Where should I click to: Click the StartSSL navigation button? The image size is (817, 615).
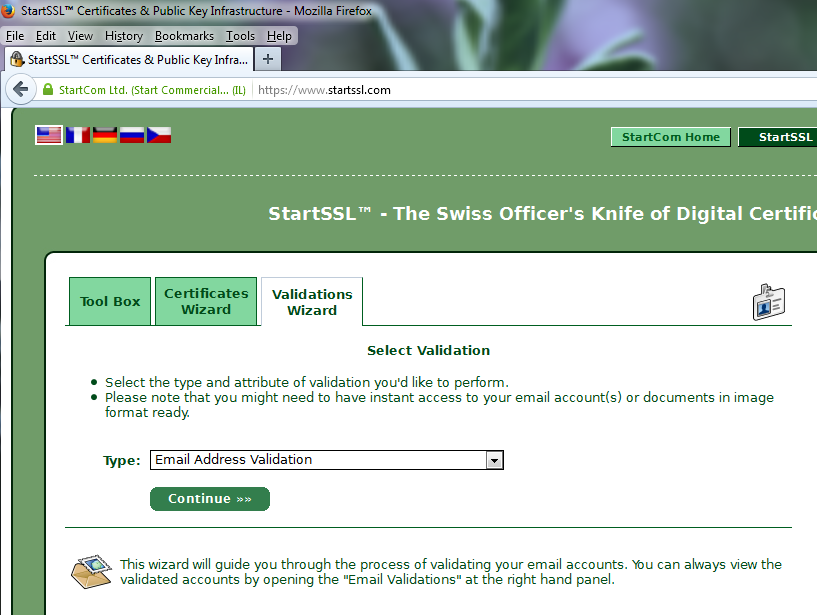coord(777,137)
